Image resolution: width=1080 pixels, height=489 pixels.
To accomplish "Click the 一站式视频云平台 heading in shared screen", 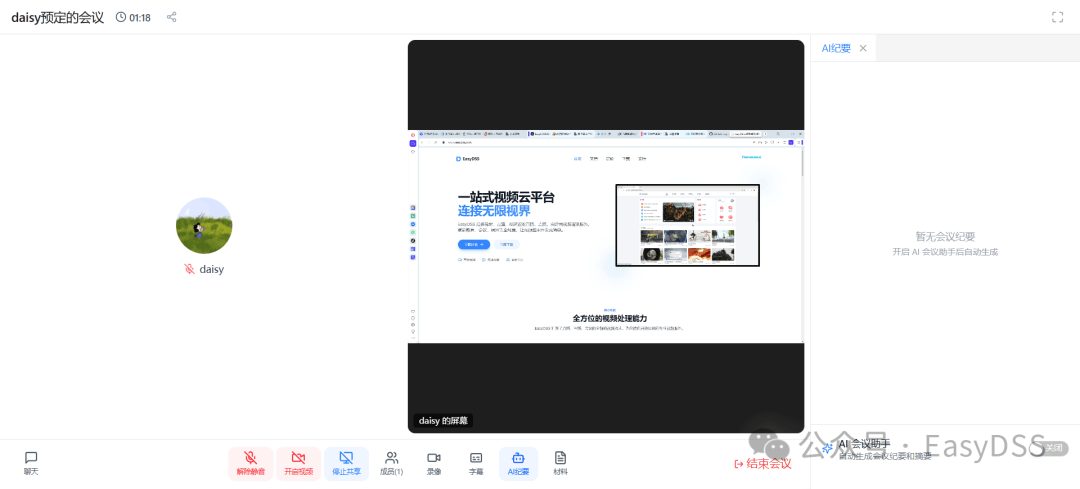I will (x=506, y=198).
